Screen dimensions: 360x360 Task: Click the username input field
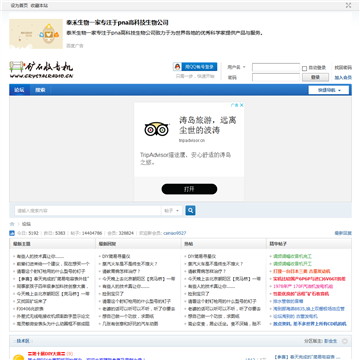[276, 67]
